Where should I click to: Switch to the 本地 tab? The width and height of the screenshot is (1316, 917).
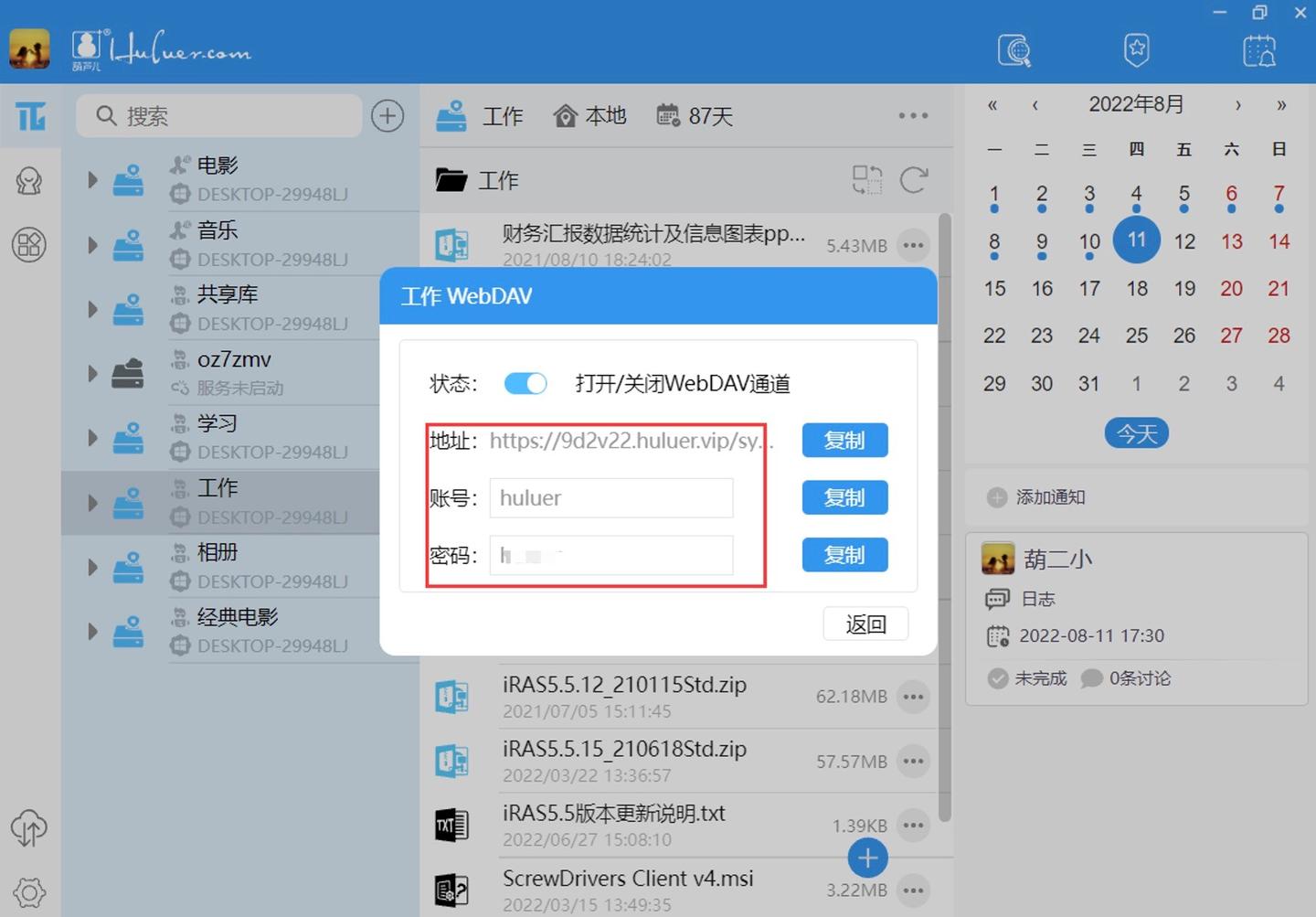(x=589, y=115)
